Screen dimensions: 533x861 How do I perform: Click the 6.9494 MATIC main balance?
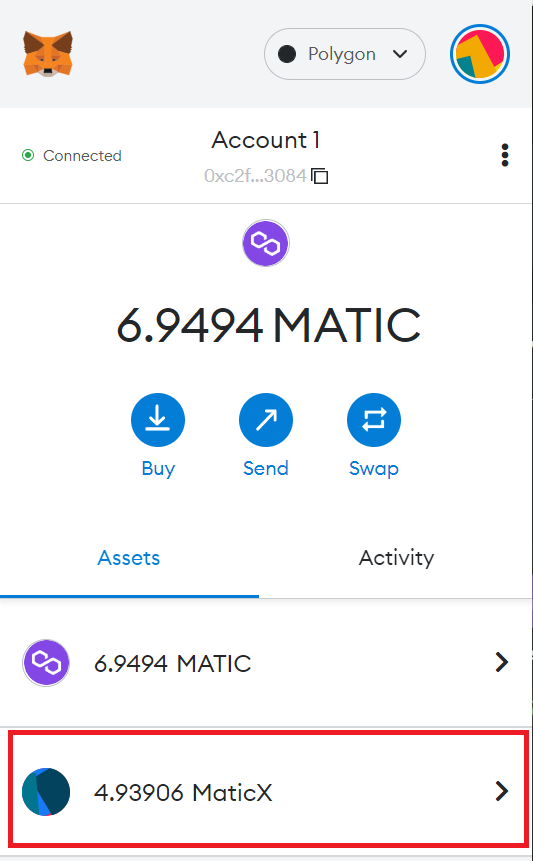268,325
